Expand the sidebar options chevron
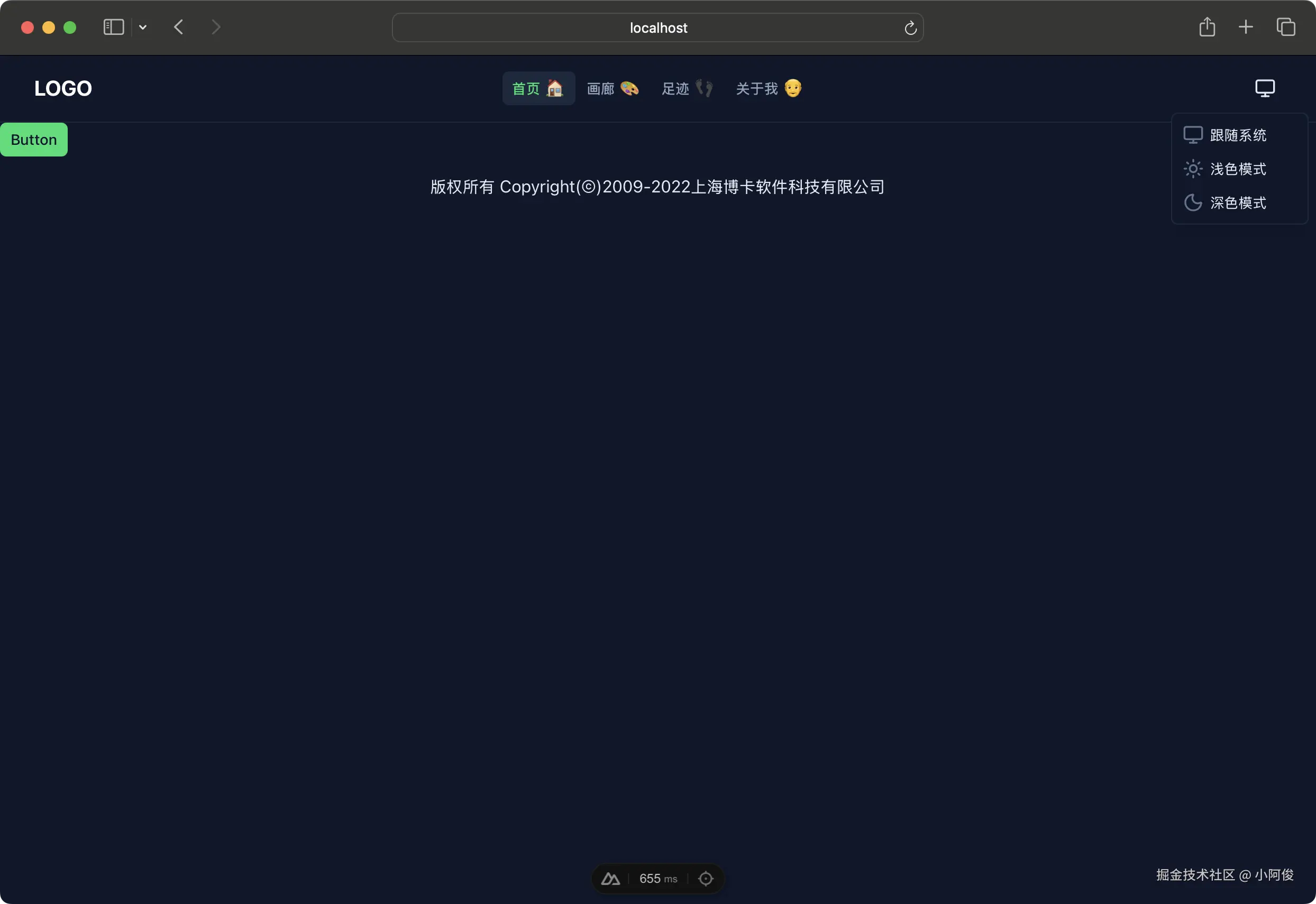 [143, 27]
